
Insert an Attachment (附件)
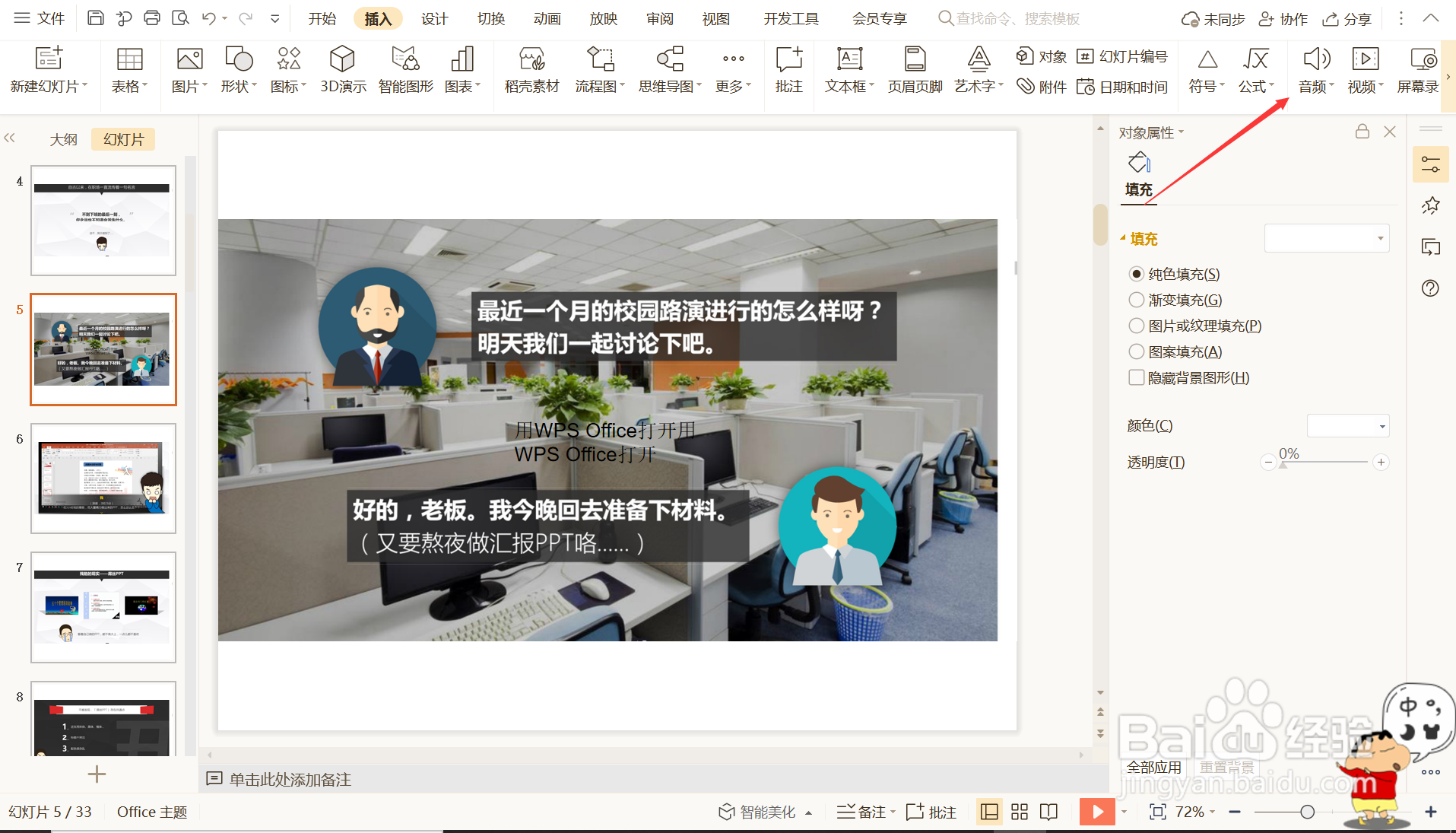pyautogui.click(x=1042, y=87)
